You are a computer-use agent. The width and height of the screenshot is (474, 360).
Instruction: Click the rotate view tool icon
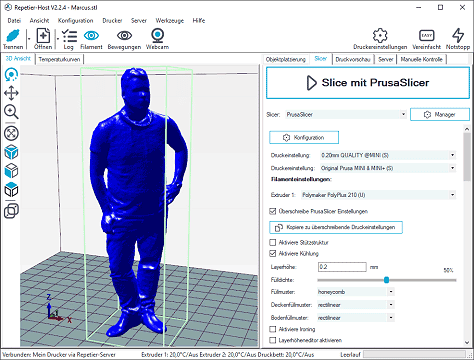(x=11, y=75)
